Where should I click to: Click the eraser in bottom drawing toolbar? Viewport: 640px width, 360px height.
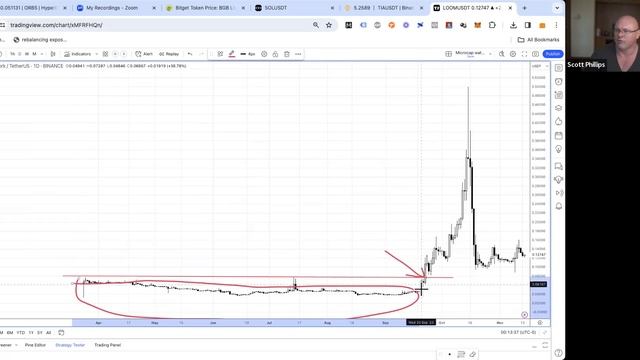(473, 354)
